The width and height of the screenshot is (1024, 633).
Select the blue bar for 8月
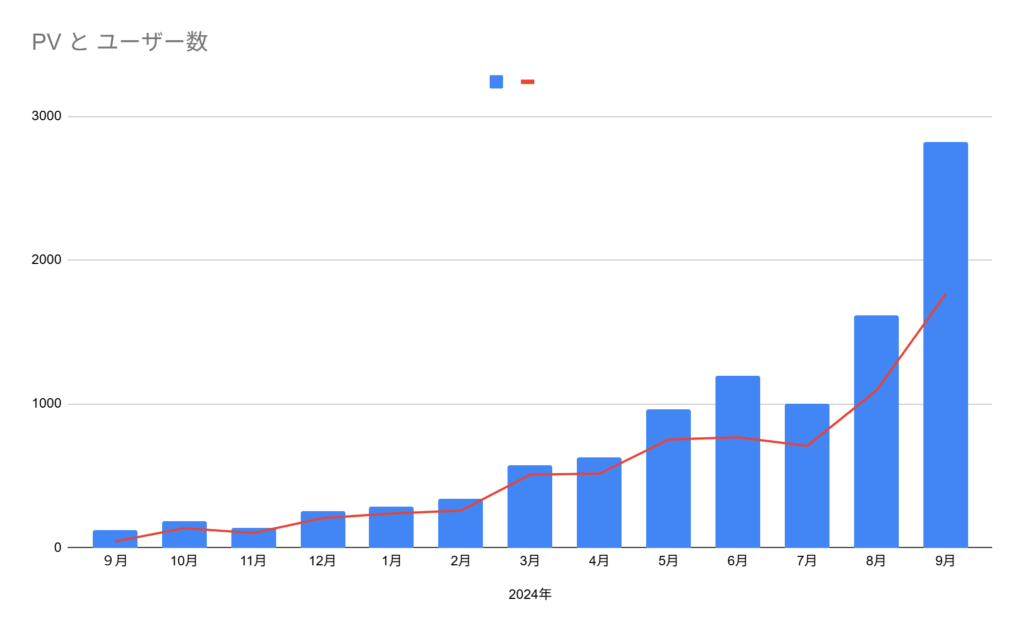(x=876, y=432)
